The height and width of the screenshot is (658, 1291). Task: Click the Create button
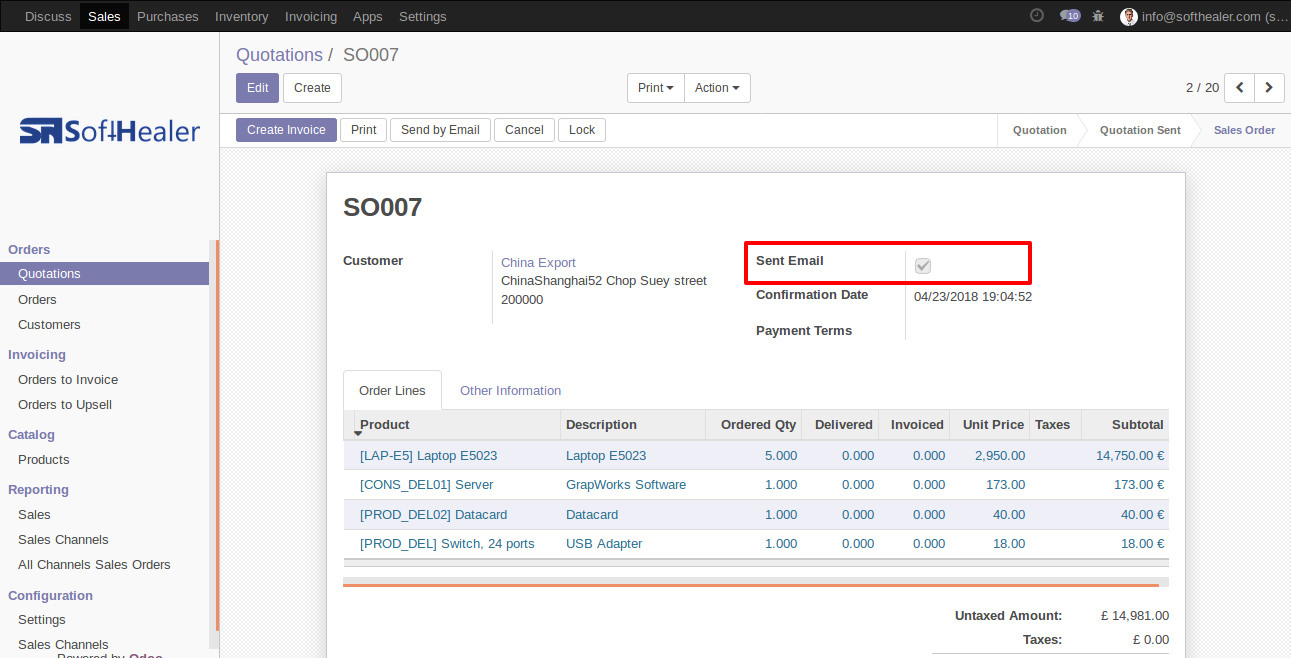(x=312, y=88)
